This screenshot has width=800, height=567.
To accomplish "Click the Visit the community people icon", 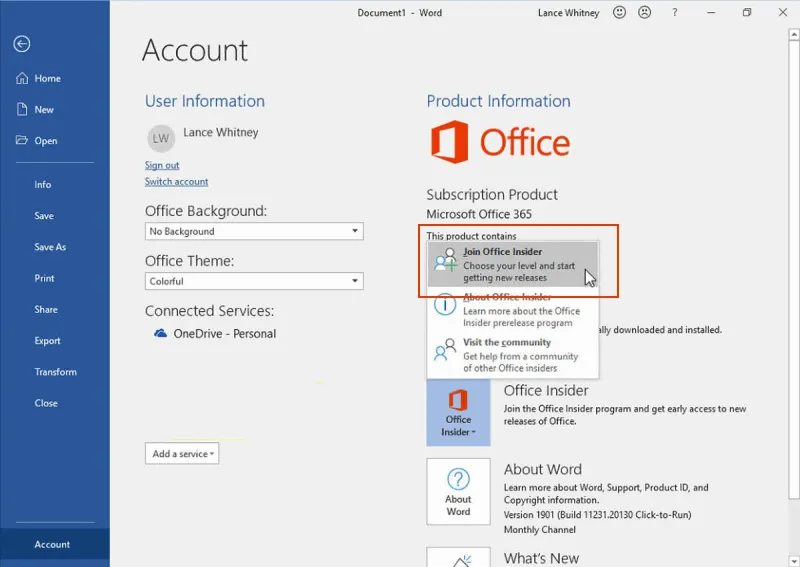I will tap(445, 350).
